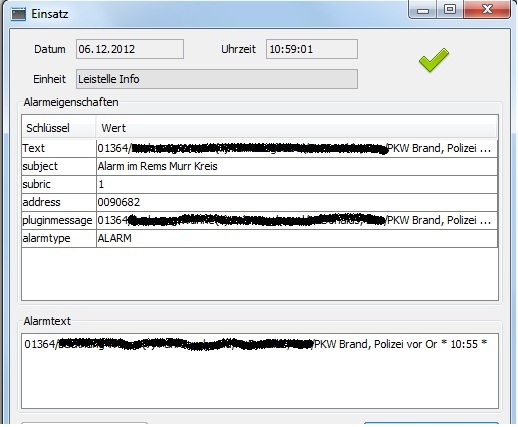518x427 pixels.
Task: Select the Text row value ending PKW Brand
Action: click(297, 148)
